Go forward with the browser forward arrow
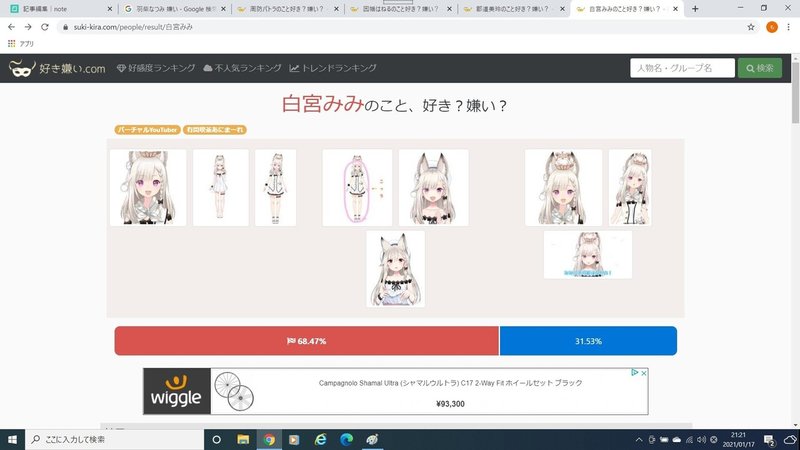This screenshot has height=450, width=800. coord(28,27)
